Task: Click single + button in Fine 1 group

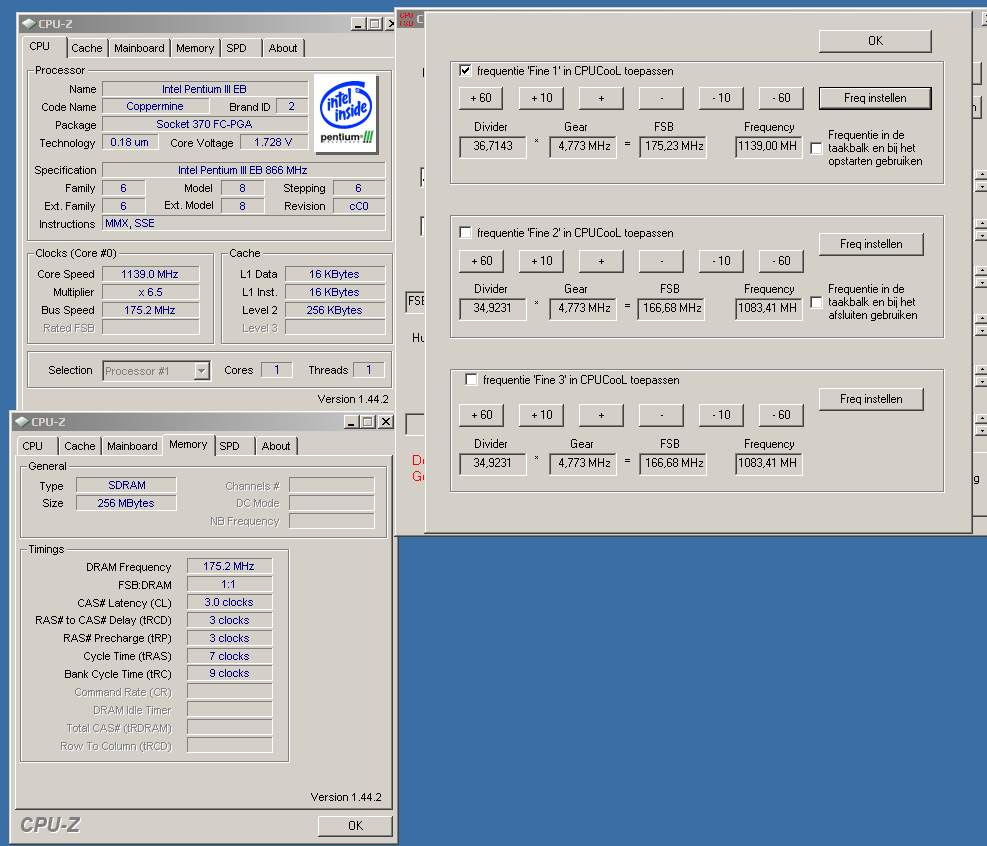Action: tap(601, 98)
